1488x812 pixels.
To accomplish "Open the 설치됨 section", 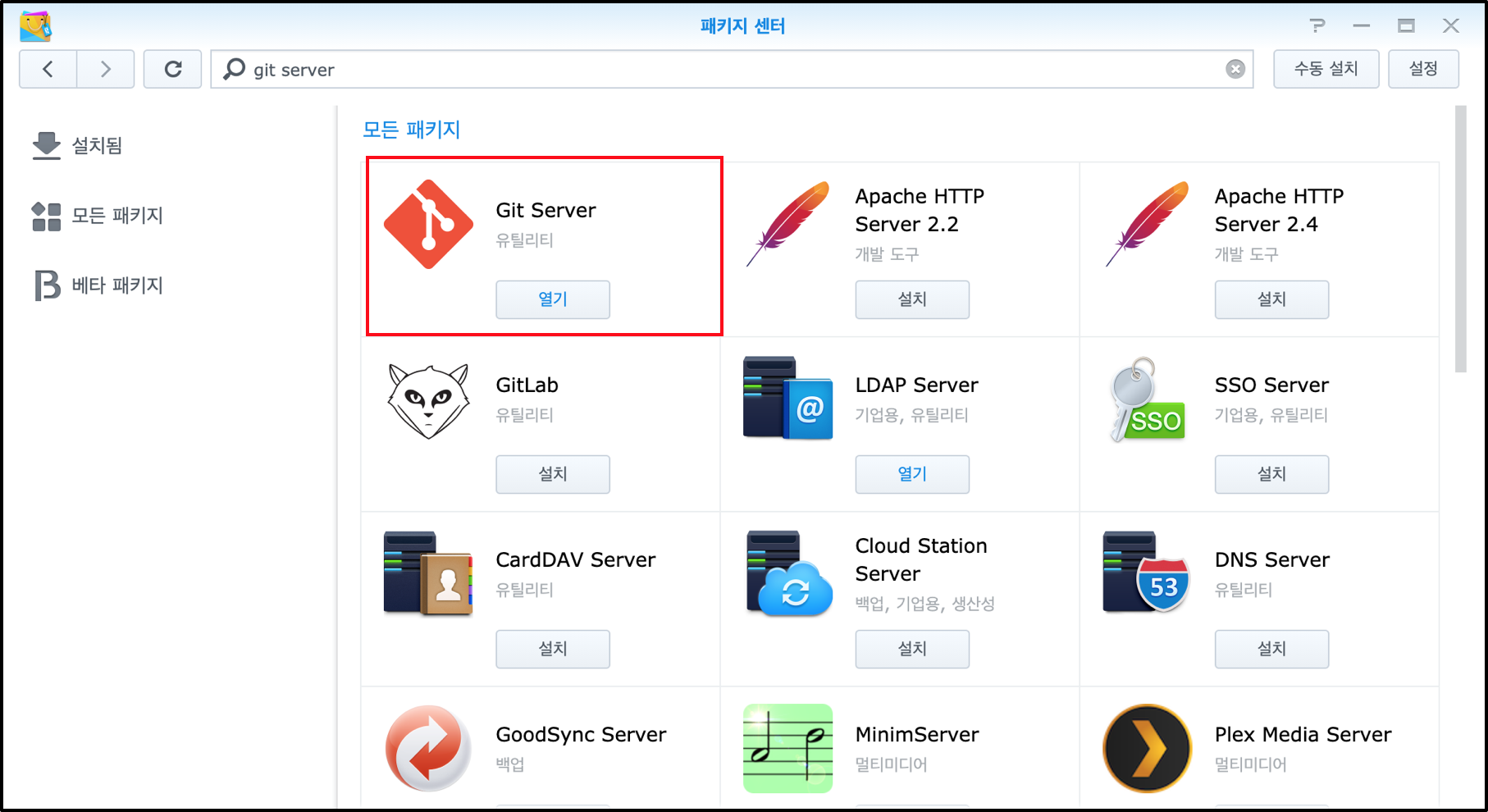I will pos(77,145).
